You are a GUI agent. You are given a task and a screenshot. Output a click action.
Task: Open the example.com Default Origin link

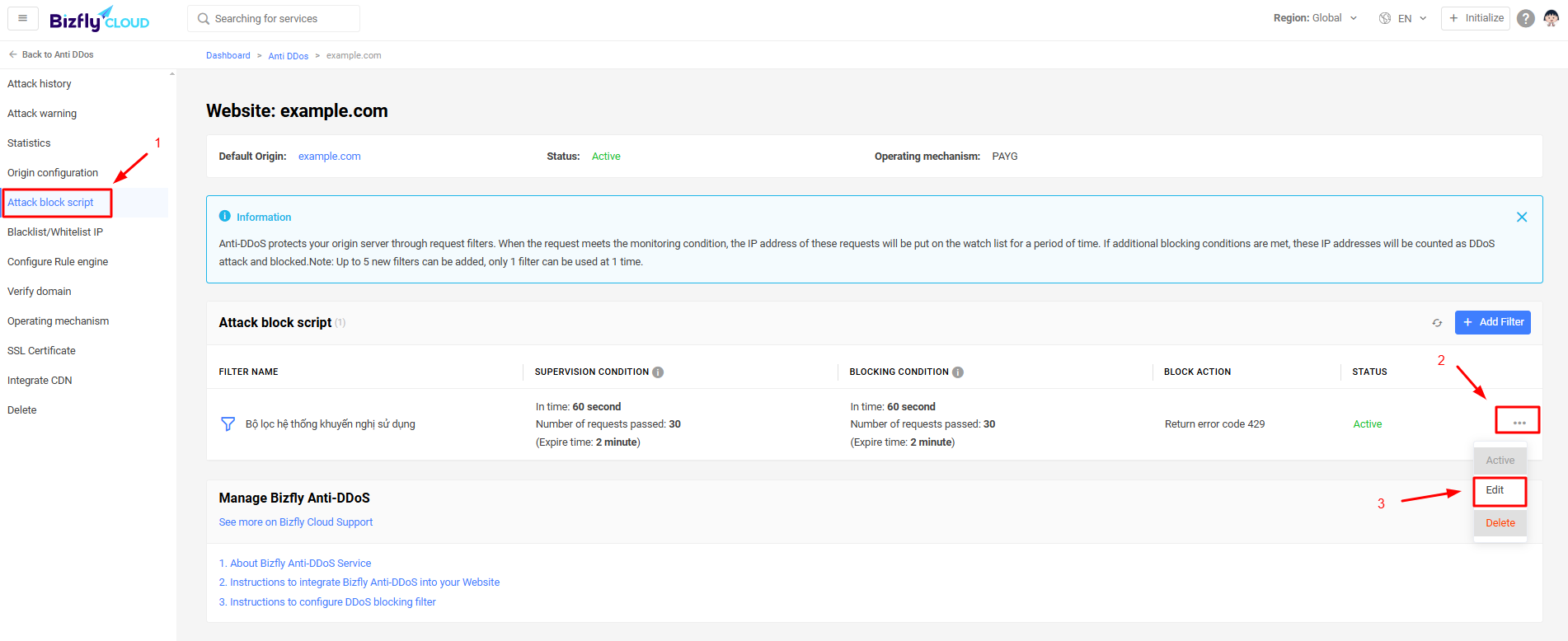[x=330, y=157]
